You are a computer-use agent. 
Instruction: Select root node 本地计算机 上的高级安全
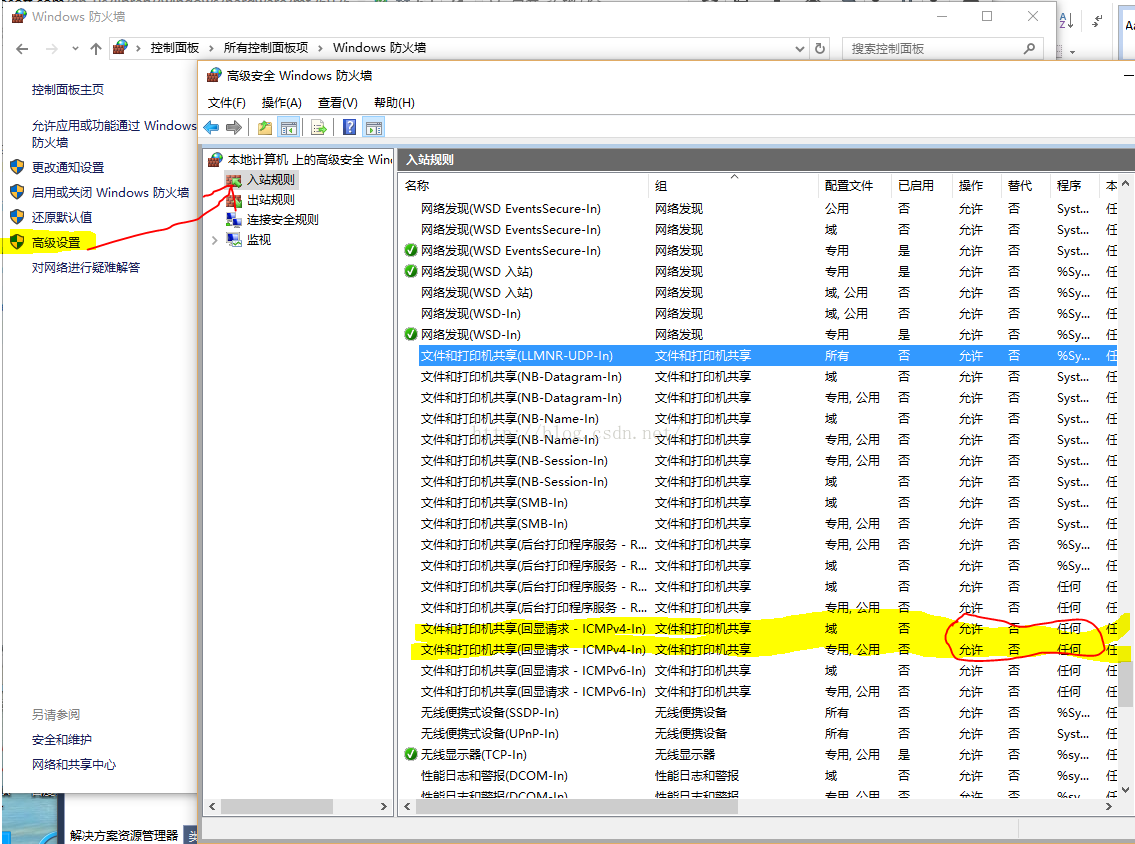coord(309,159)
